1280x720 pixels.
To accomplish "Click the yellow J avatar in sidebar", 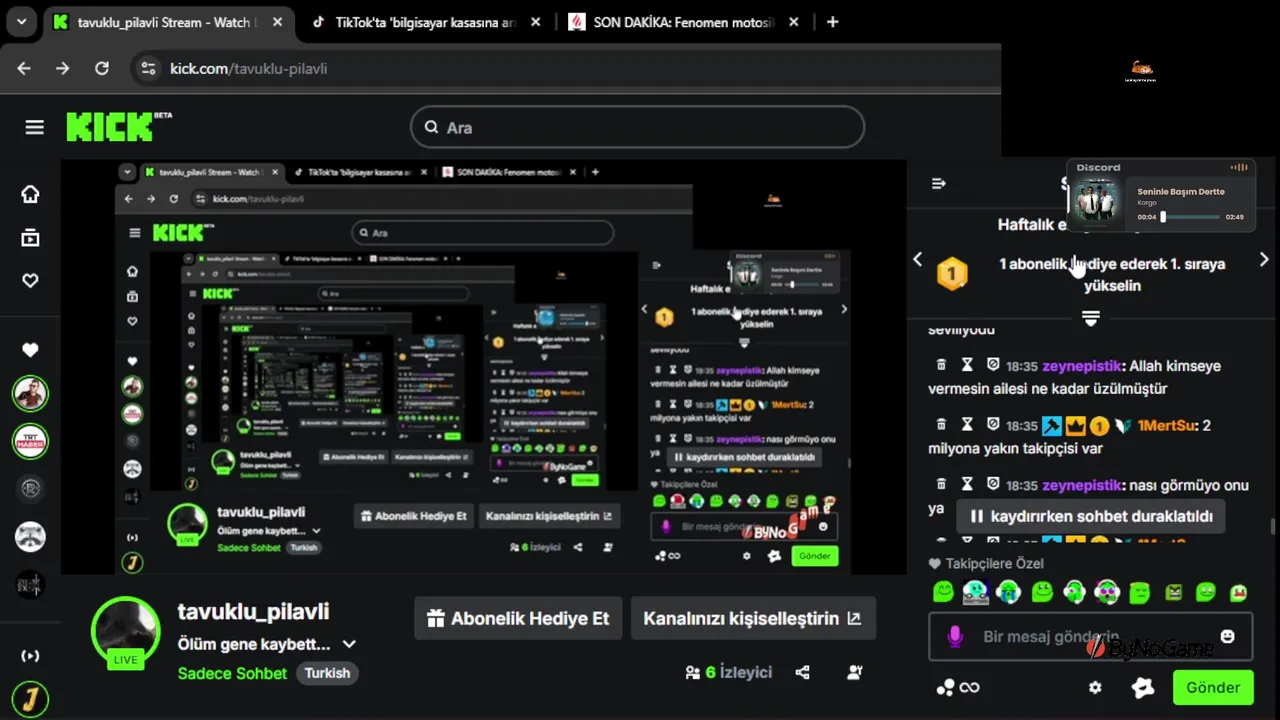I will click(31, 698).
